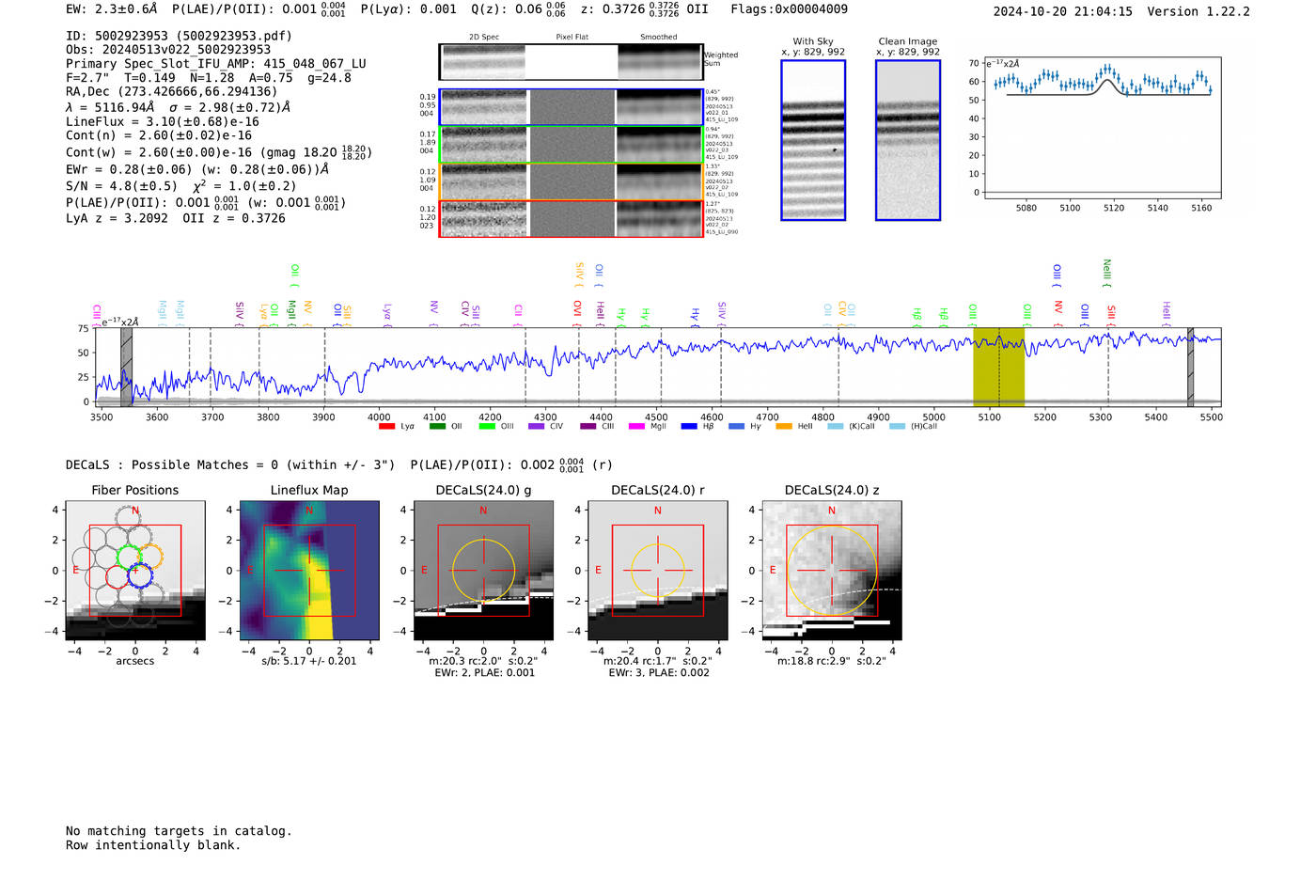Screen dimensions: 1316x896
Task: Select the Weighted Sum 2D spectrum row
Action: [x=571, y=62]
